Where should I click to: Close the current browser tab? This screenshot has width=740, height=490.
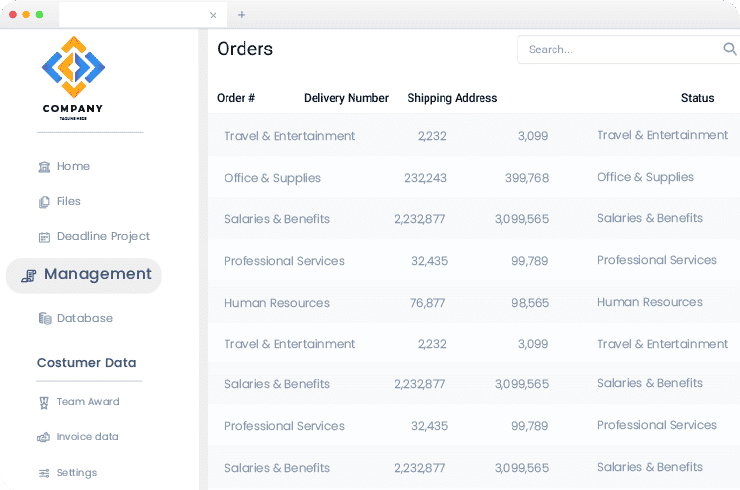point(213,15)
